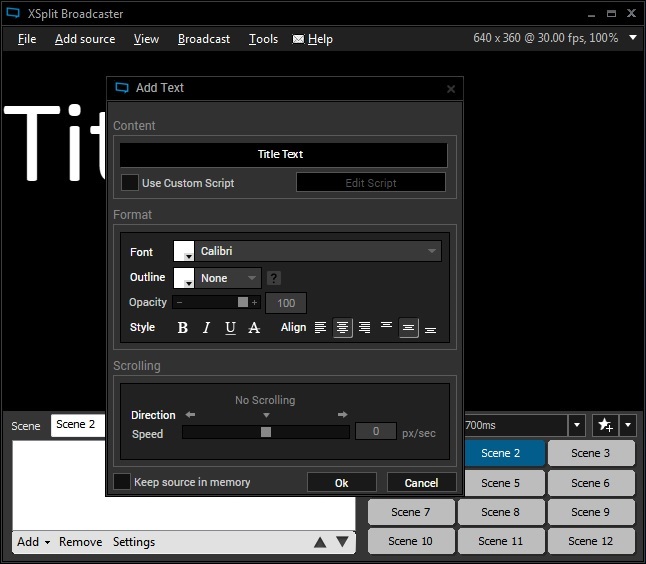Click Settings in the sources panel
The width and height of the screenshot is (646, 564).
[134, 542]
